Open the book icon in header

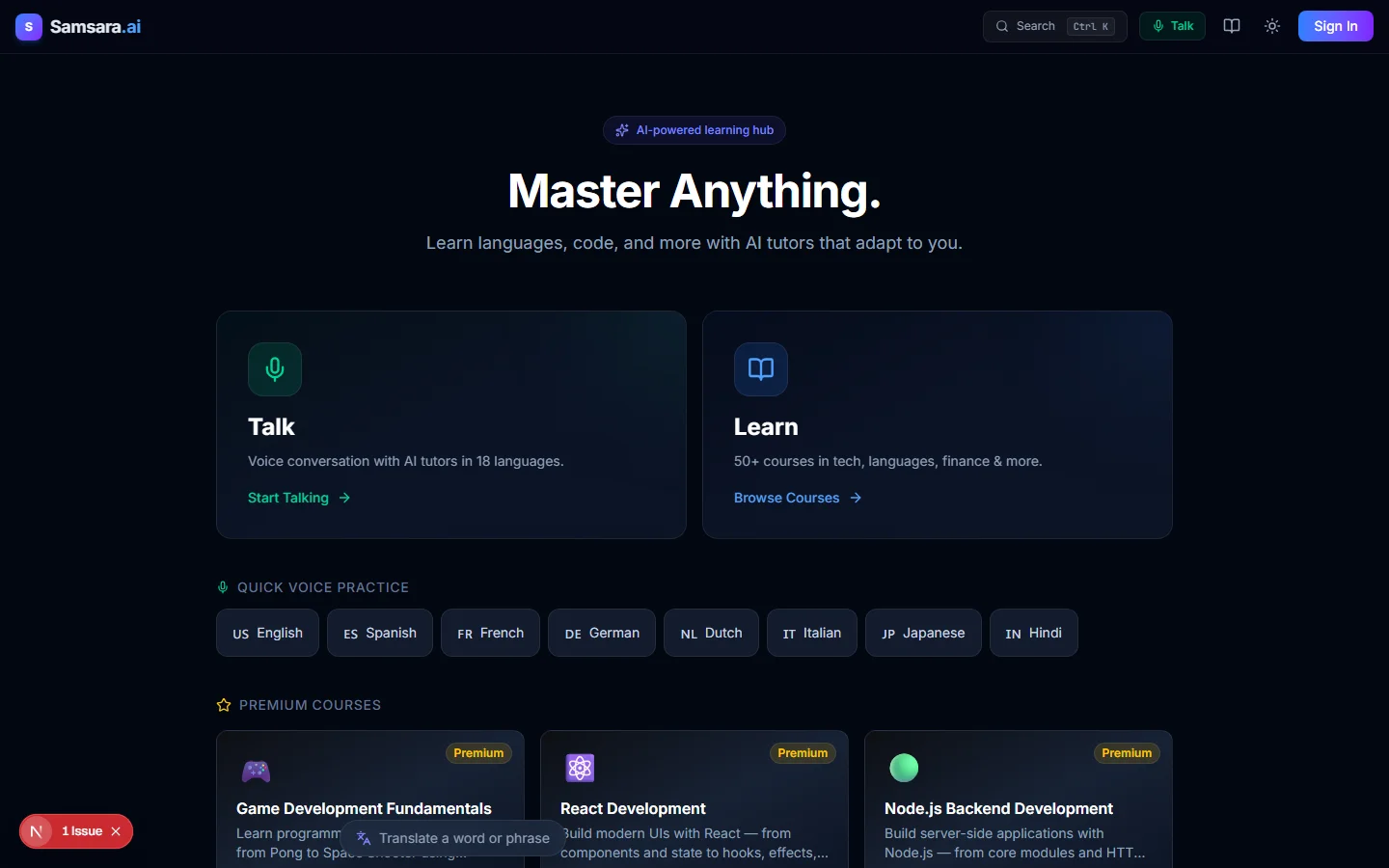(1232, 26)
